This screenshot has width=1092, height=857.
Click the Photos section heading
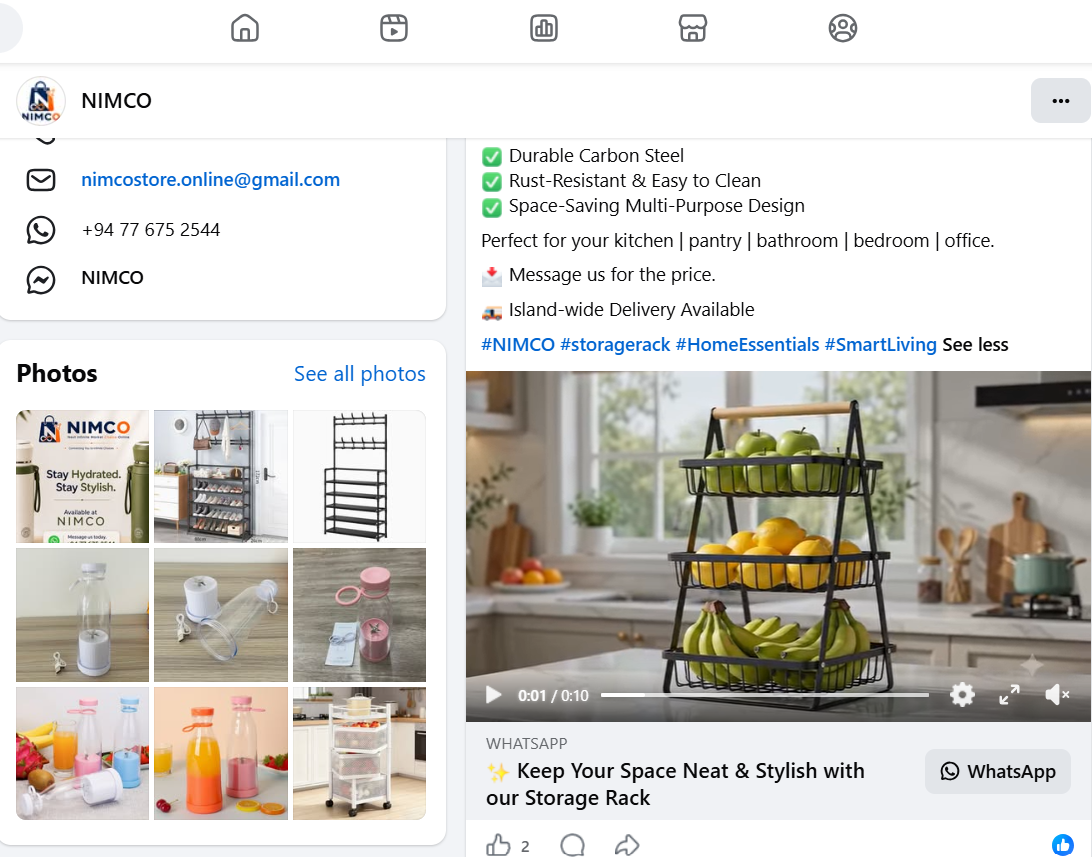(57, 374)
